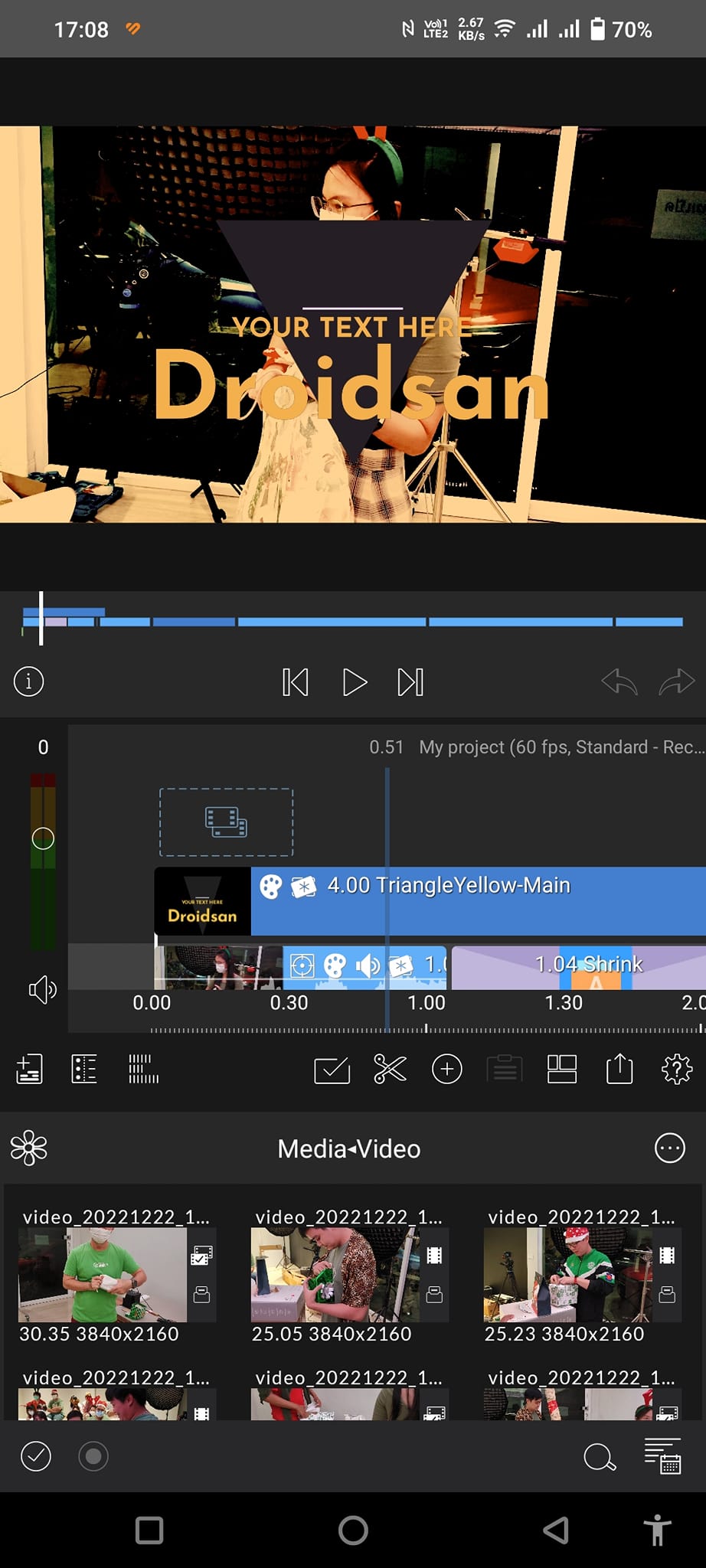Screen dimensions: 706x1568
Task: Tap the add plus circle icon
Action: click(x=447, y=1069)
